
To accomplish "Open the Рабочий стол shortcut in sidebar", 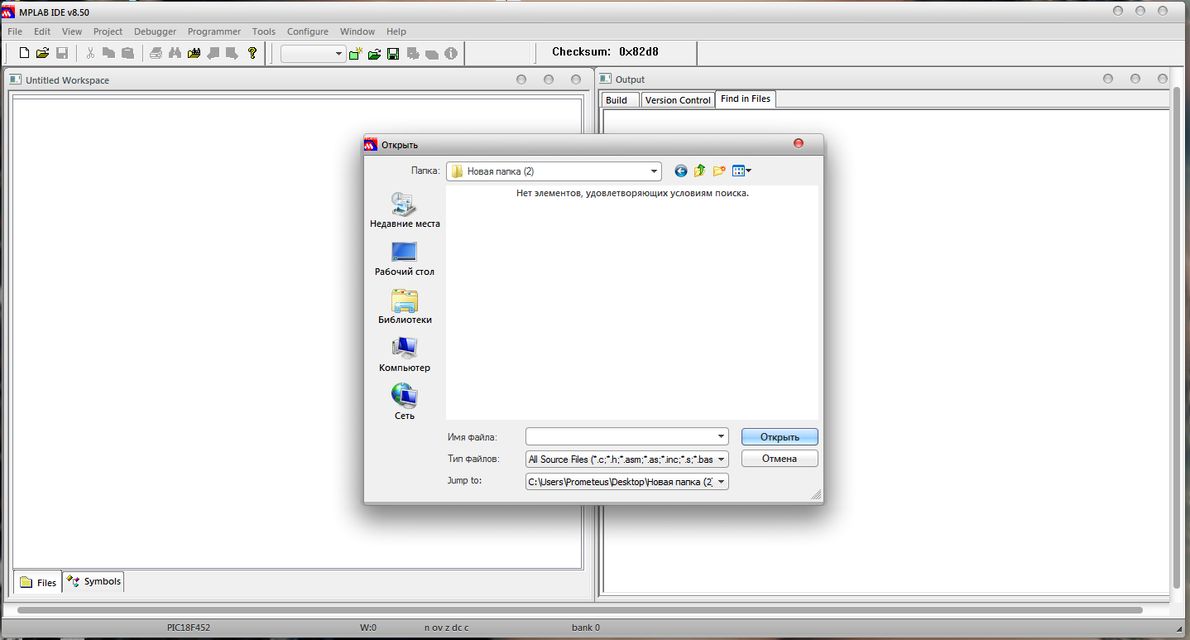I will pos(404,258).
